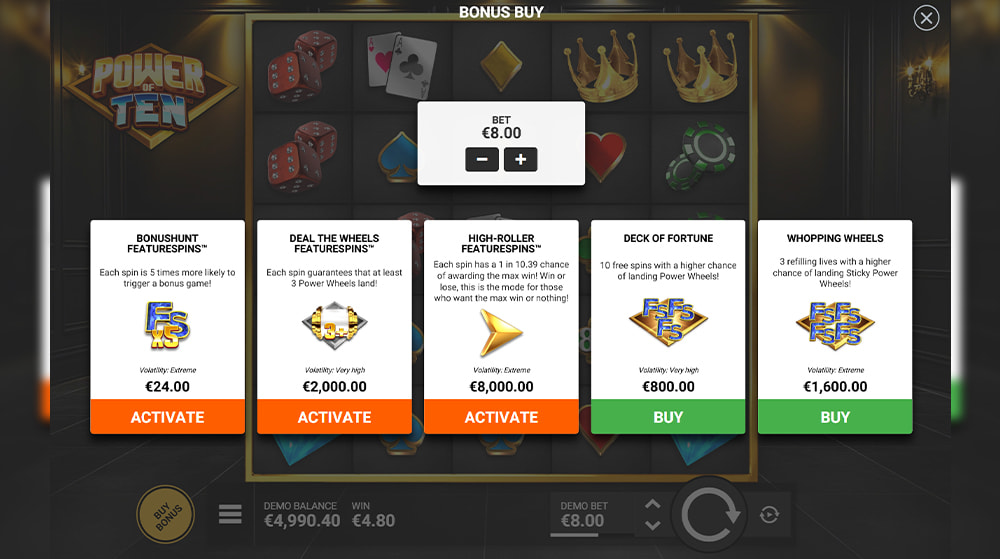Close the Bonus Buy overlay
The width and height of the screenshot is (1000, 559).
click(926, 18)
